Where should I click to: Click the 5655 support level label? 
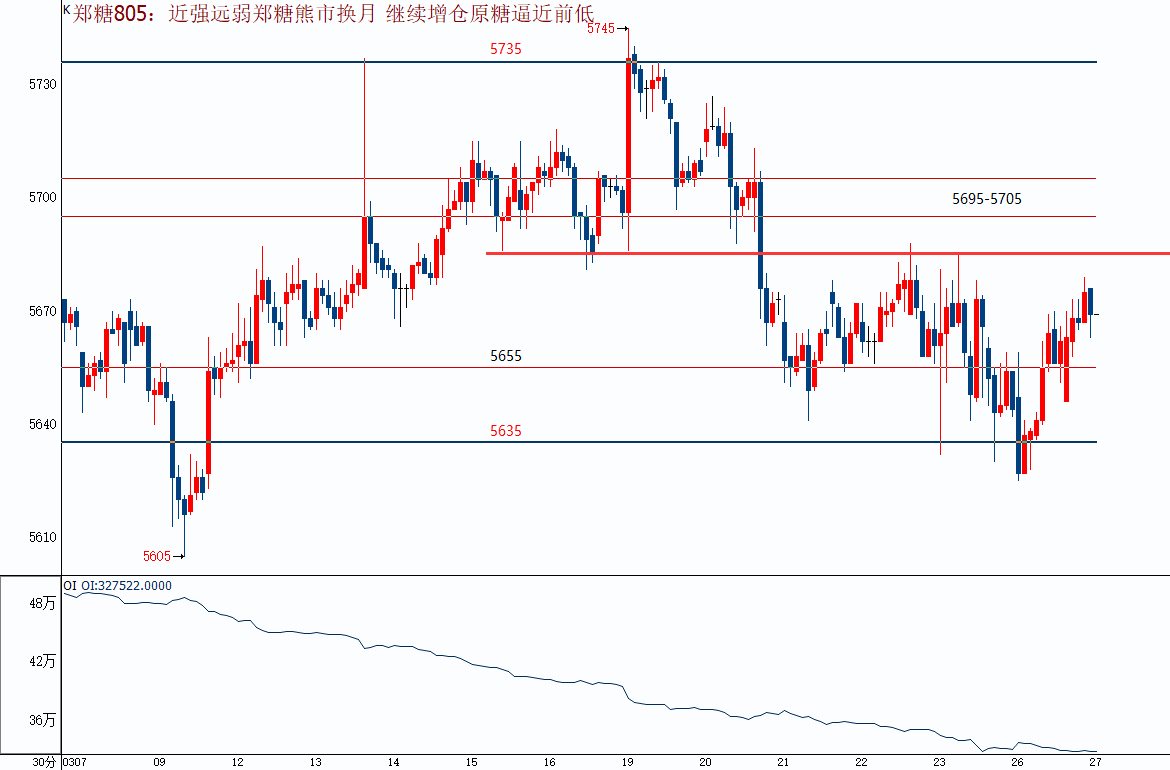click(x=506, y=356)
